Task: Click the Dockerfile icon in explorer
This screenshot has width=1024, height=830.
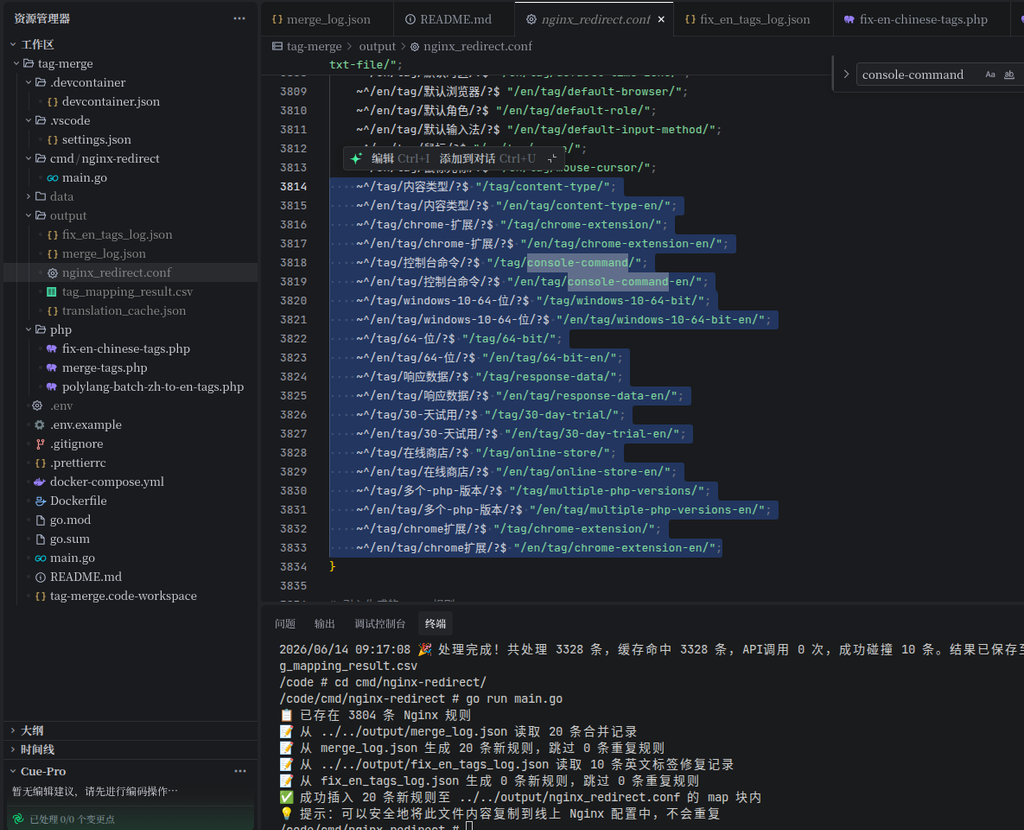Action: [40, 501]
